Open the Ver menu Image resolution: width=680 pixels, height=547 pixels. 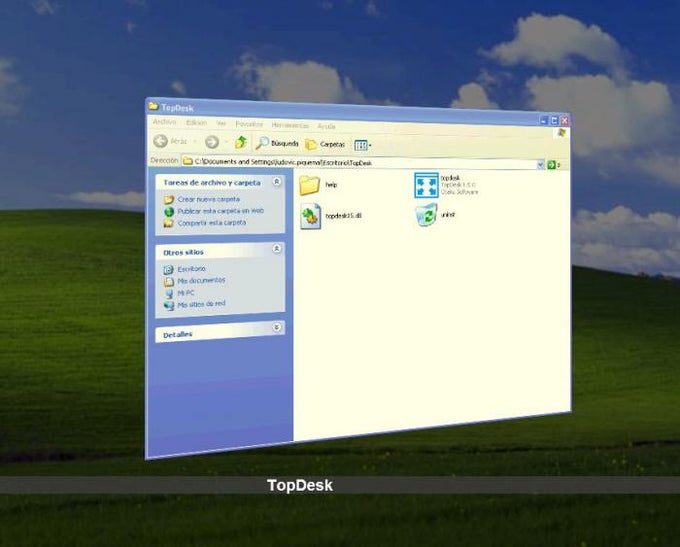tap(221, 124)
